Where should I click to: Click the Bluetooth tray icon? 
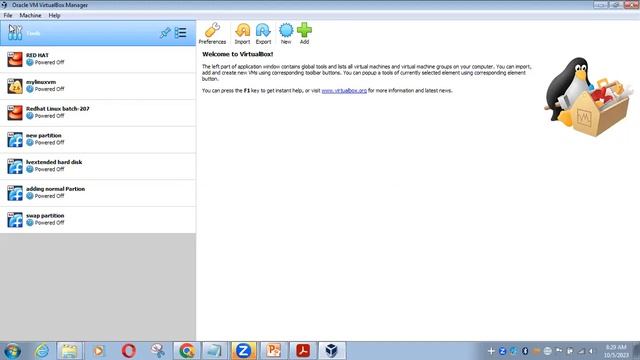click(525, 351)
